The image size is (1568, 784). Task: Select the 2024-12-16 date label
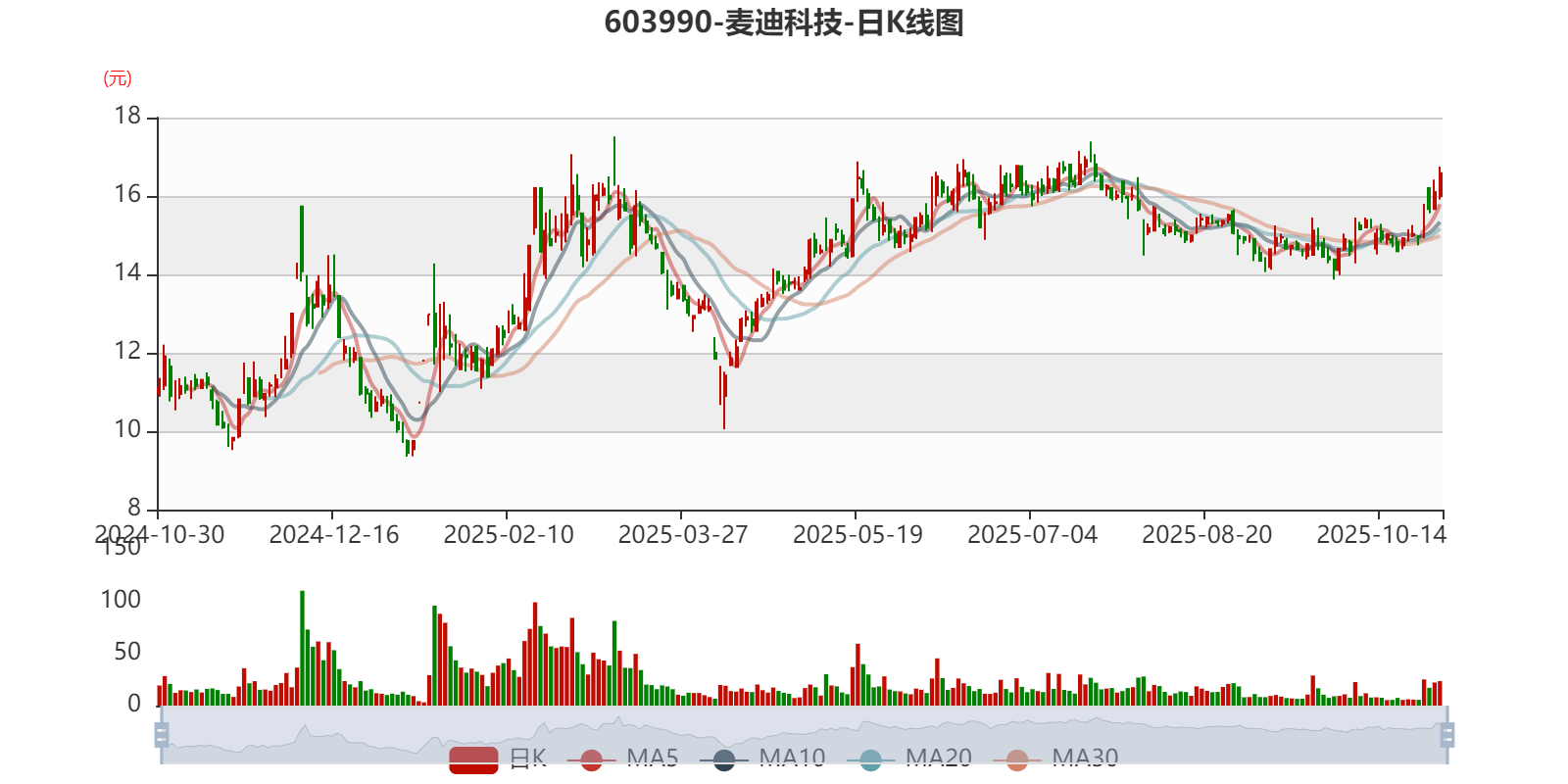[334, 535]
